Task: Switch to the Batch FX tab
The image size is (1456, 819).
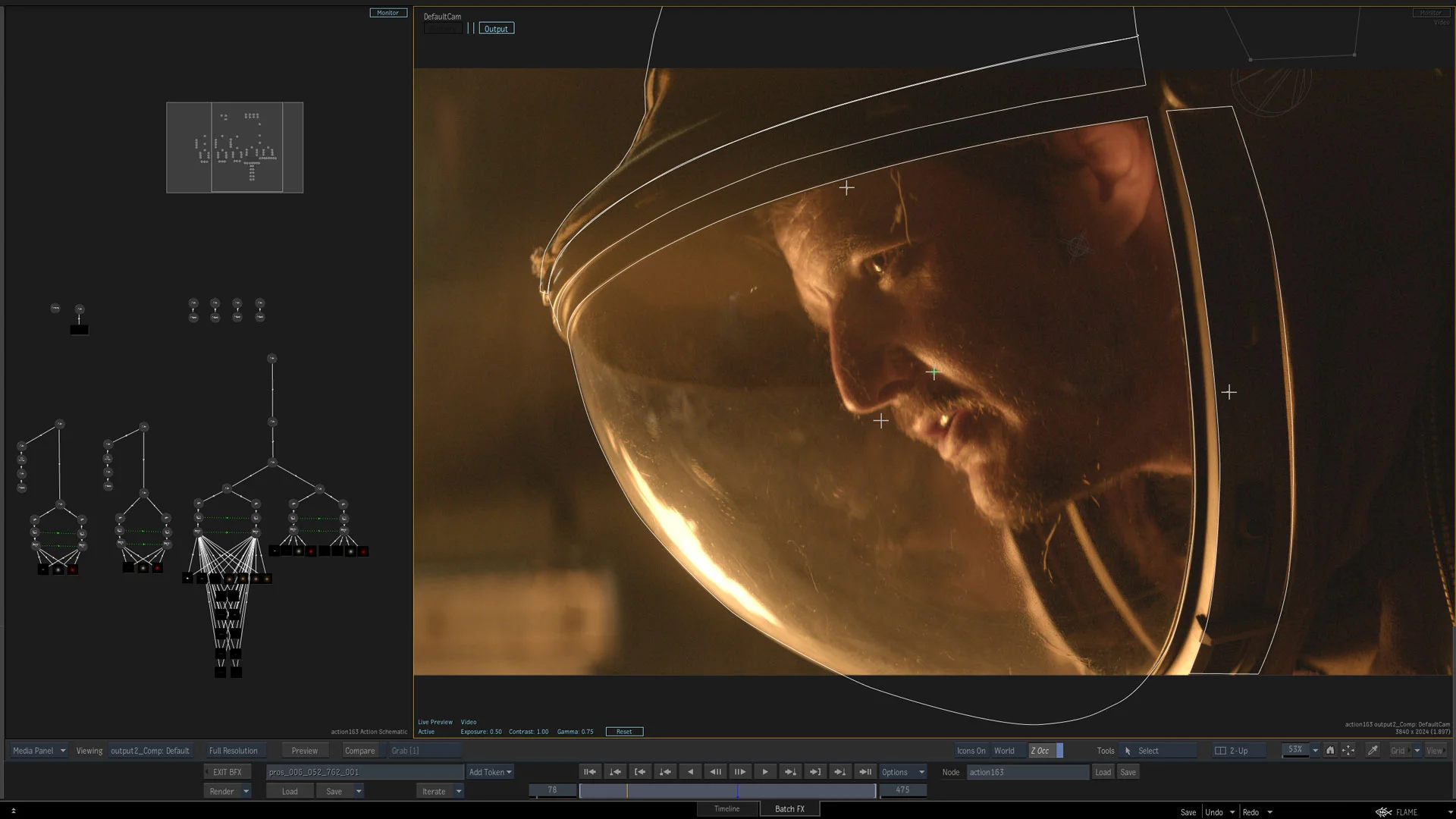Action: (789, 809)
